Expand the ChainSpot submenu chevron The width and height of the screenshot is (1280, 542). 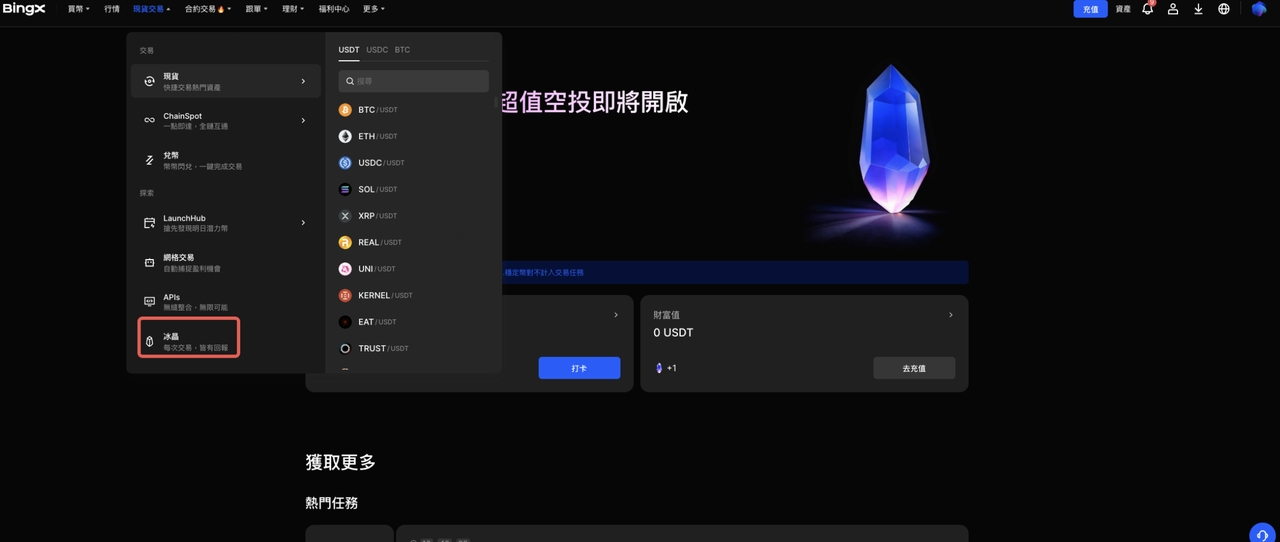pos(303,121)
